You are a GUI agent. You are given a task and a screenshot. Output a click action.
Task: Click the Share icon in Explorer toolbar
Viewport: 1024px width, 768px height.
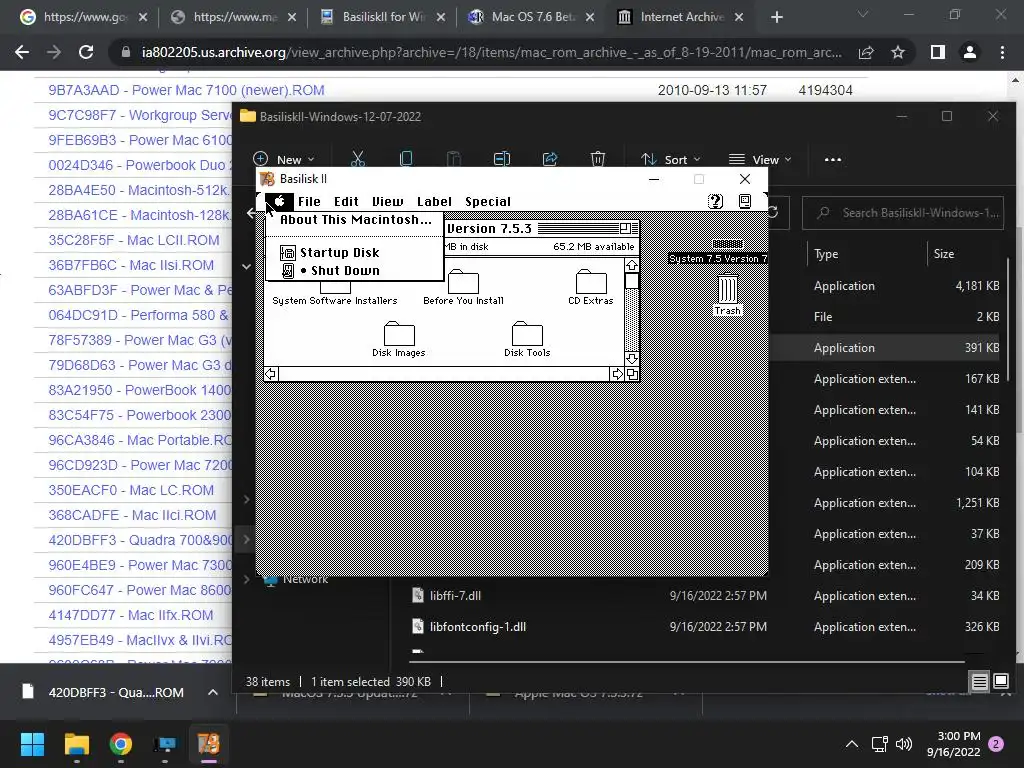coord(550,159)
